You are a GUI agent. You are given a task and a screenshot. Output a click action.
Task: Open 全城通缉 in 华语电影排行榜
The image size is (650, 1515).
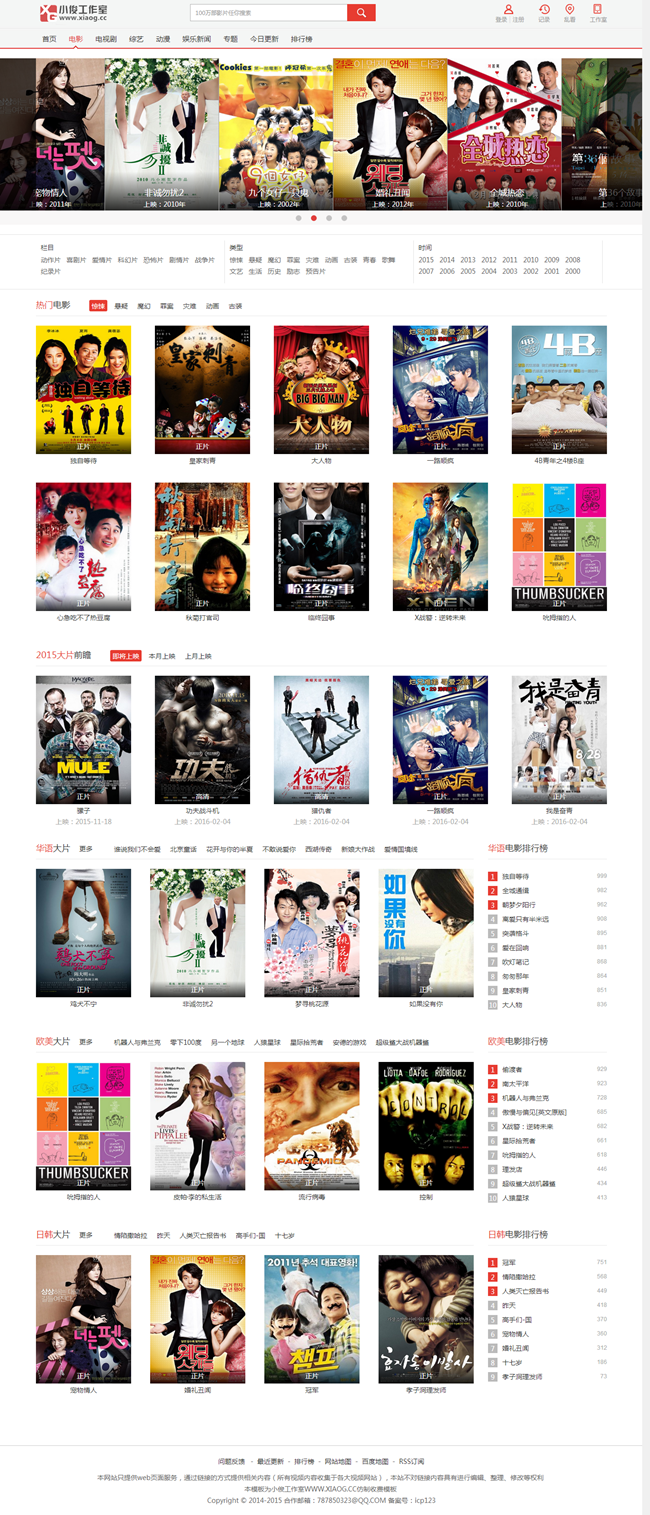pos(515,890)
